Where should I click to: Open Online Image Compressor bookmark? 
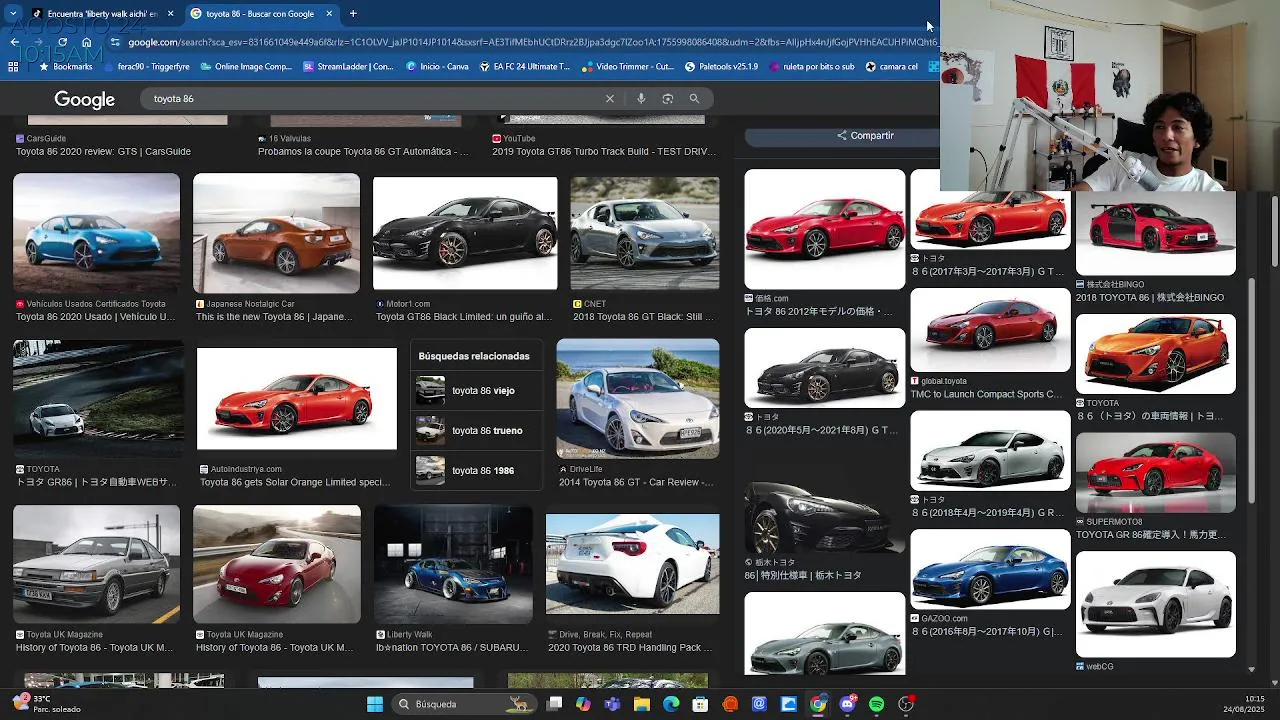pos(246,67)
